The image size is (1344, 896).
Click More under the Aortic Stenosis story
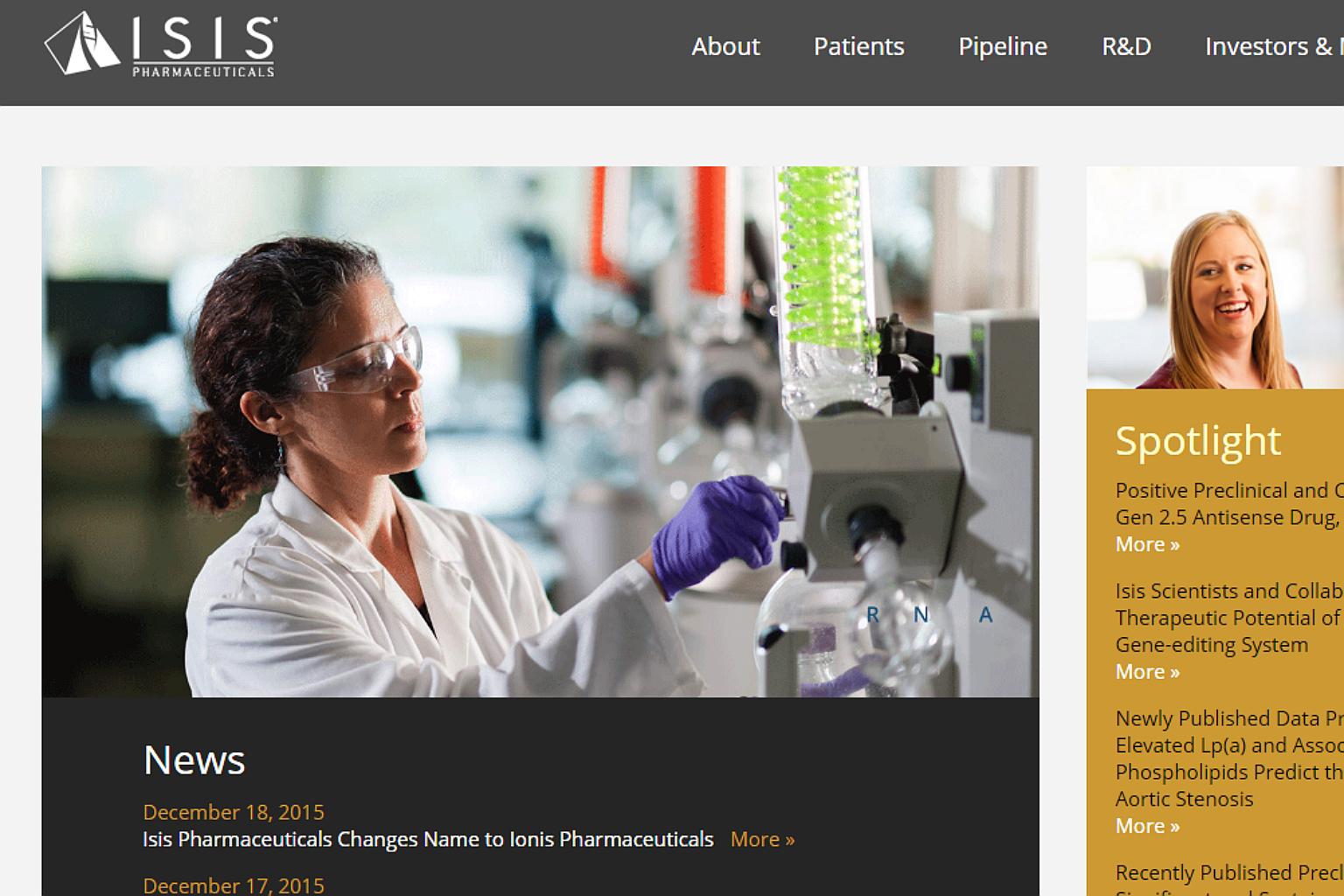(x=1147, y=826)
